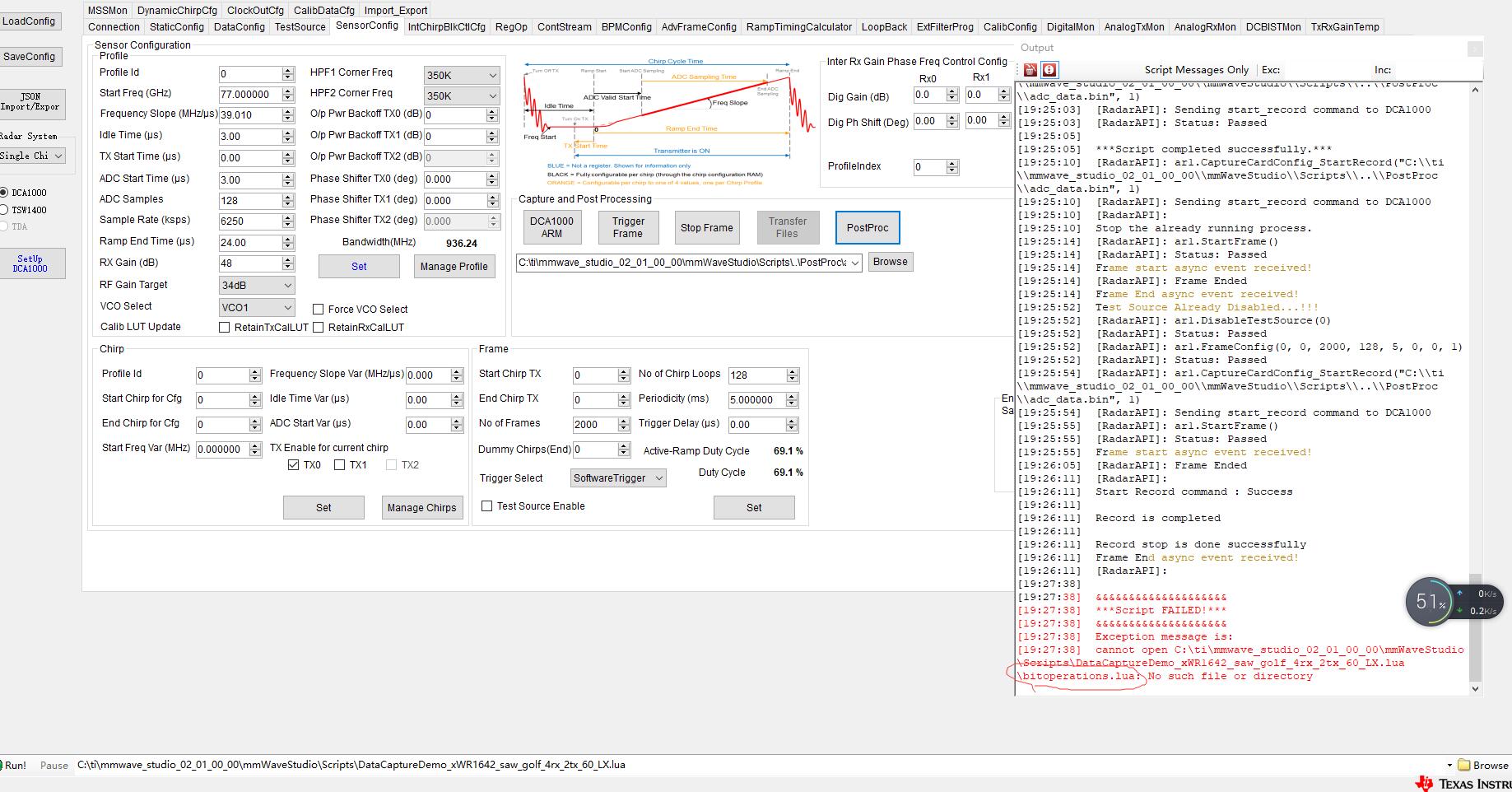The width and height of the screenshot is (1512, 792).
Task: Tick the RetainTxCalLUT checkbox
Action: point(224,328)
